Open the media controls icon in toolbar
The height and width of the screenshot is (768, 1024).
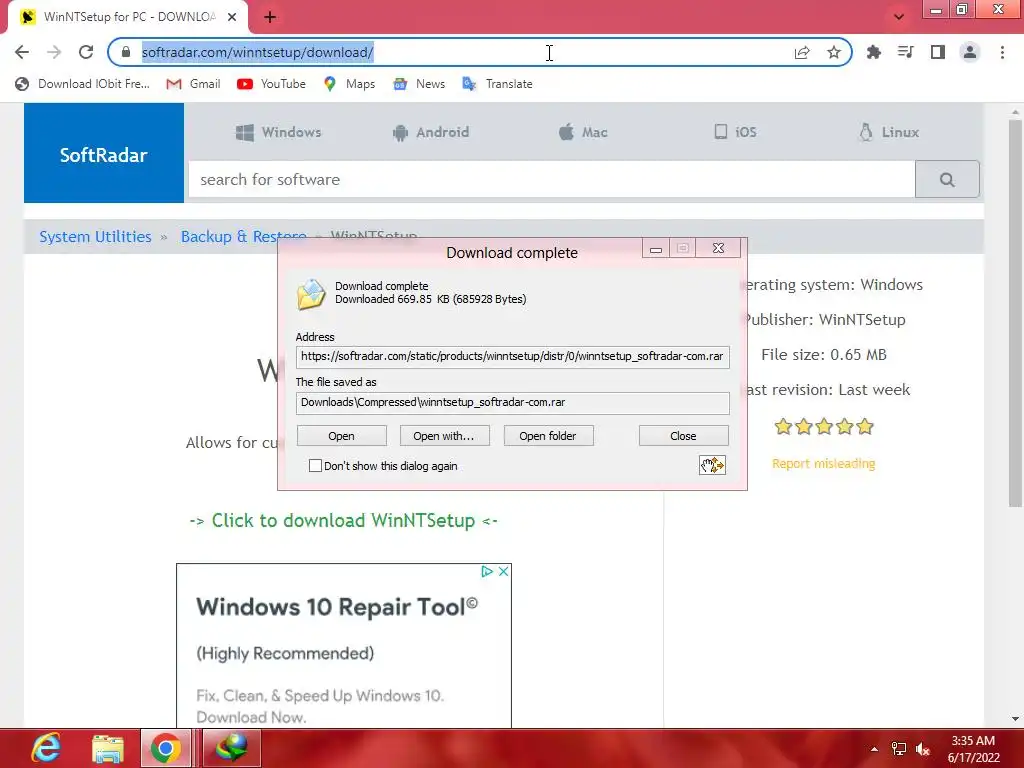pyautogui.click(x=905, y=52)
